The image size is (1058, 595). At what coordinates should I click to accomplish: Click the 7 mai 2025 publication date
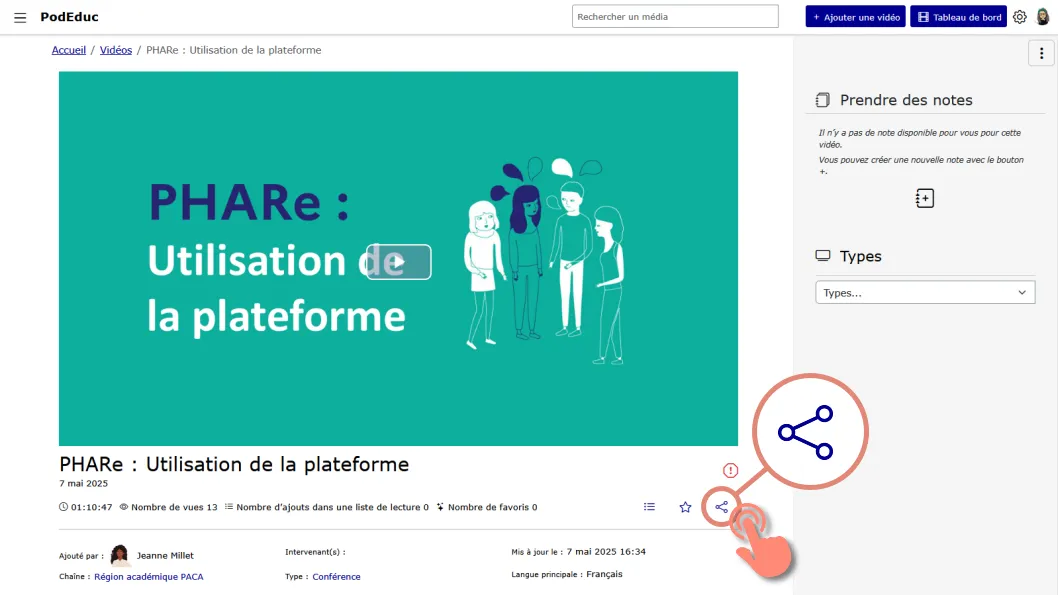pyautogui.click(x=84, y=483)
